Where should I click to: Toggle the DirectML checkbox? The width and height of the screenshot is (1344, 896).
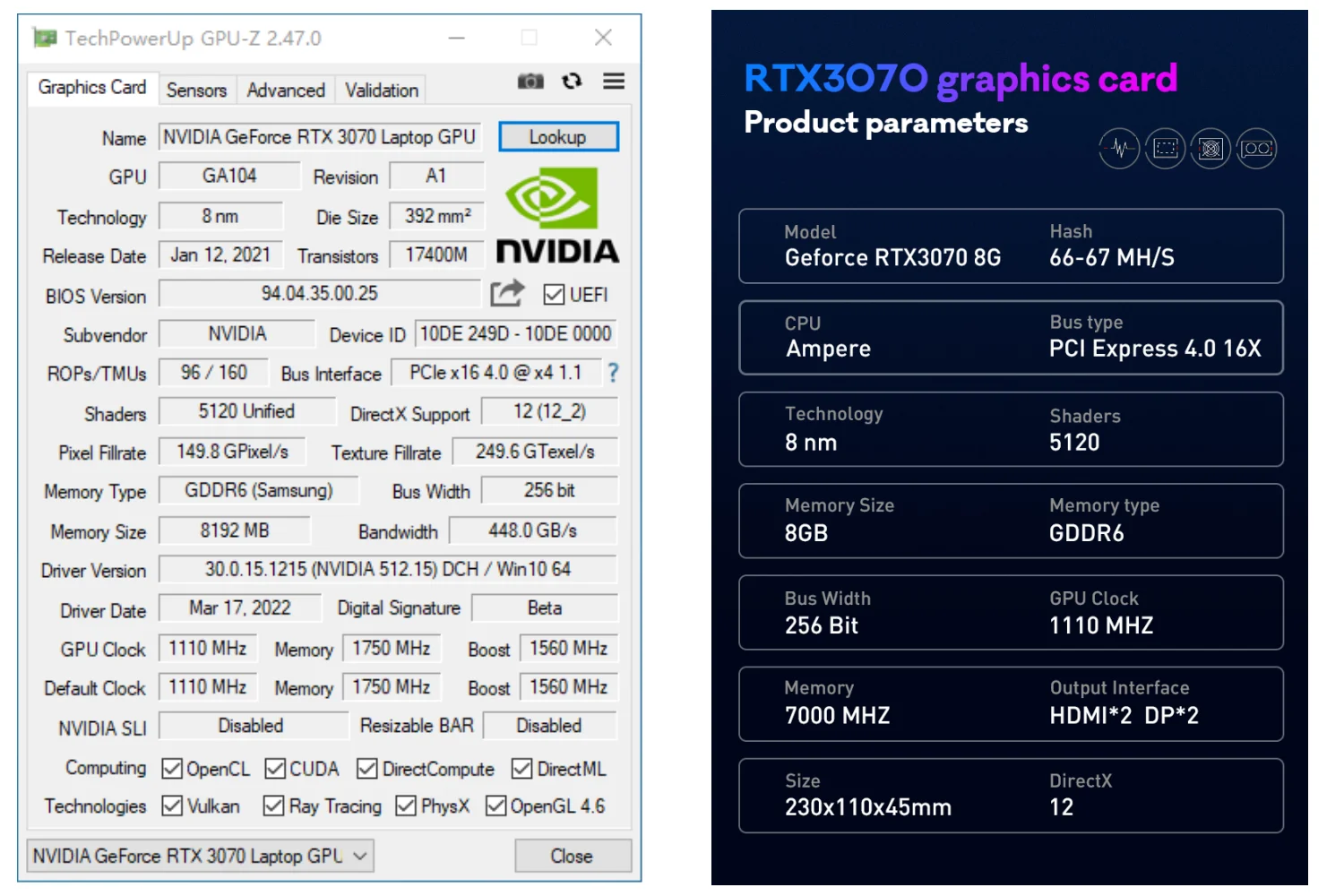[x=521, y=769]
